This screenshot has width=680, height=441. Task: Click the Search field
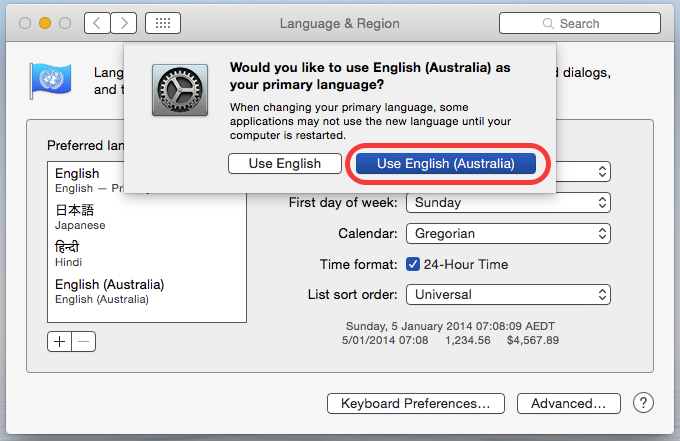(x=579, y=23)
